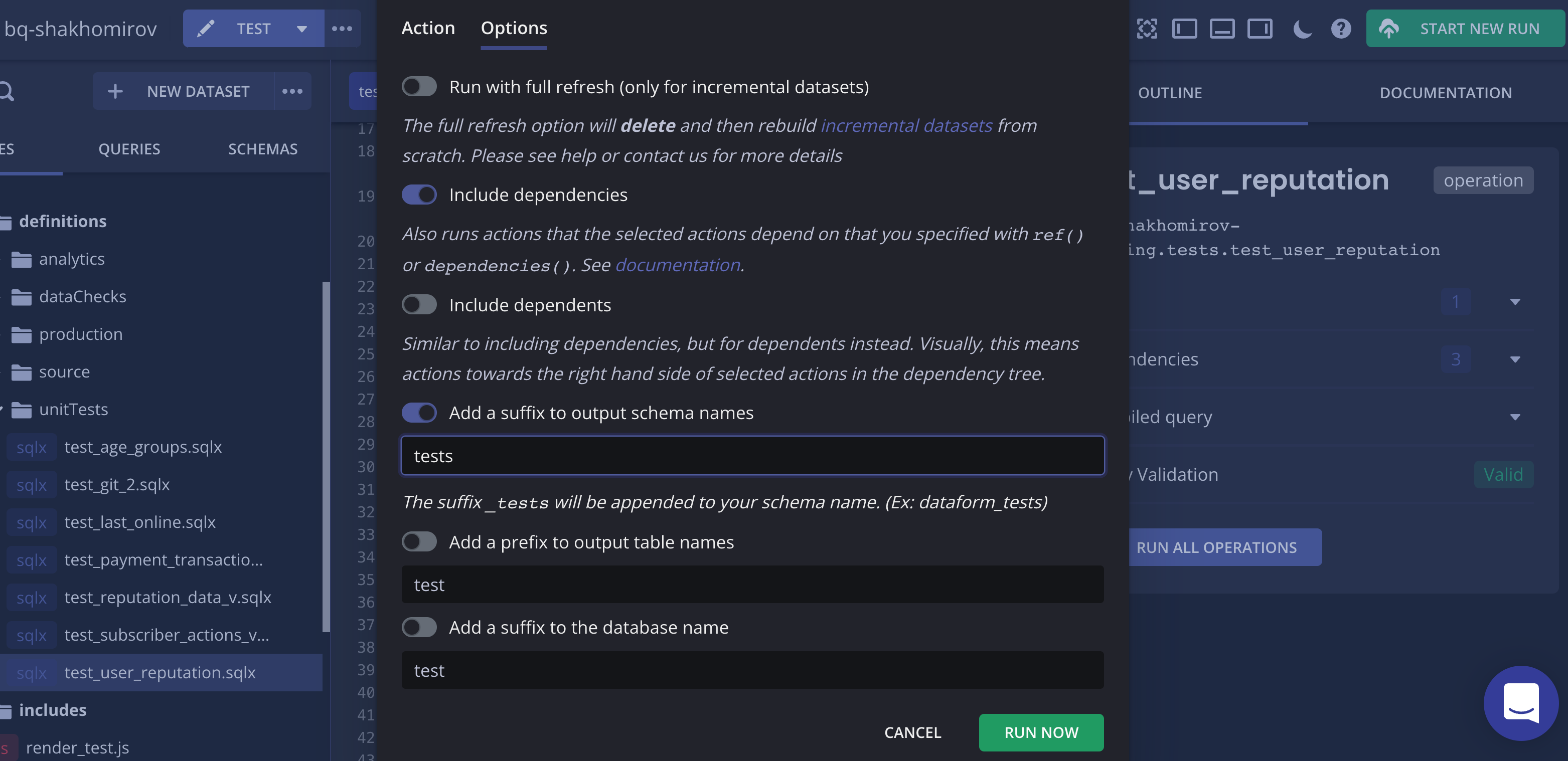1568x761 pixels.
Task: Open the more options beside NEW DATASET
Action: pyautogui.click(x=292, y=91)
